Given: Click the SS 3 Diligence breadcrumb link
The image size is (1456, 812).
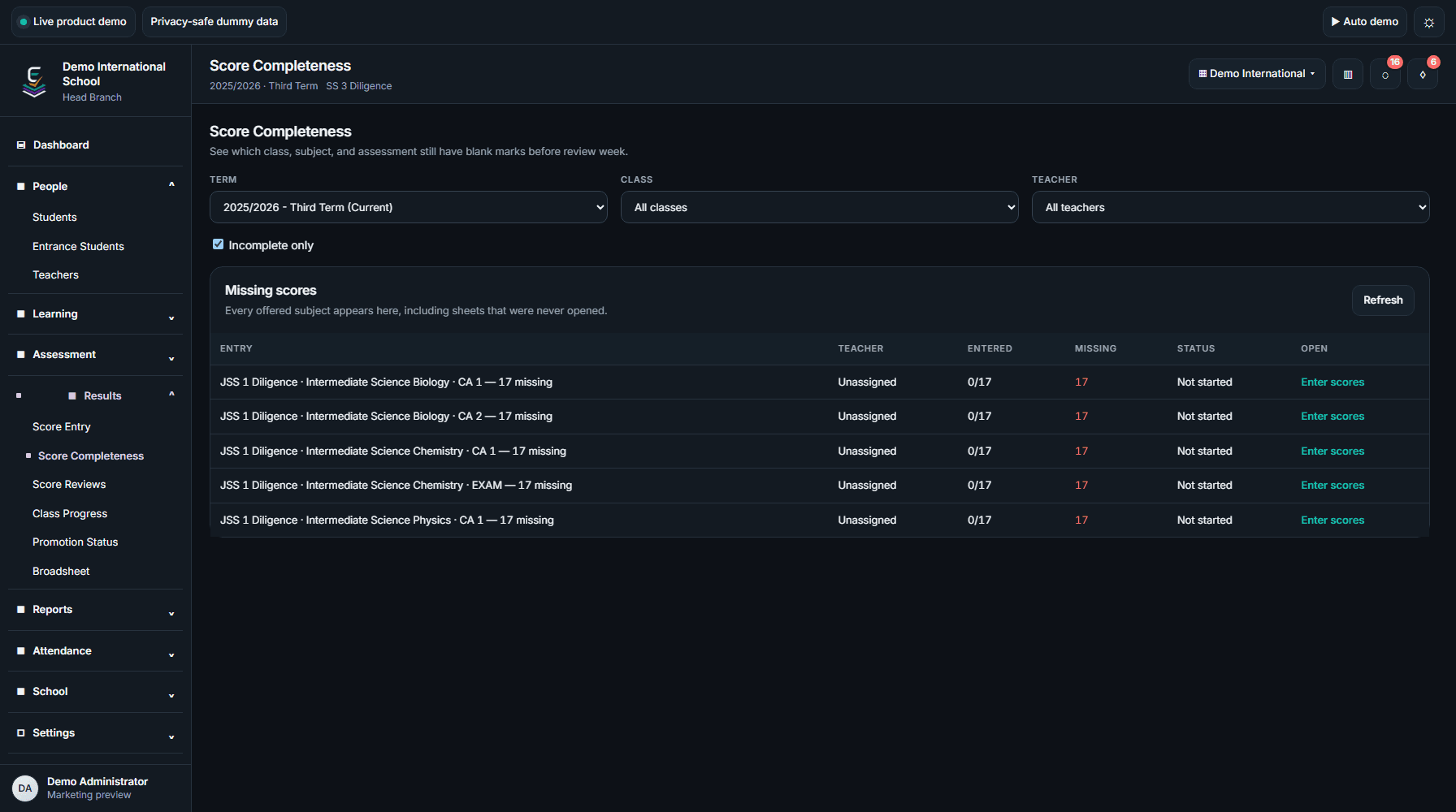Looking at the screenshot, I should pyautogui.click(x=359, y=86).
